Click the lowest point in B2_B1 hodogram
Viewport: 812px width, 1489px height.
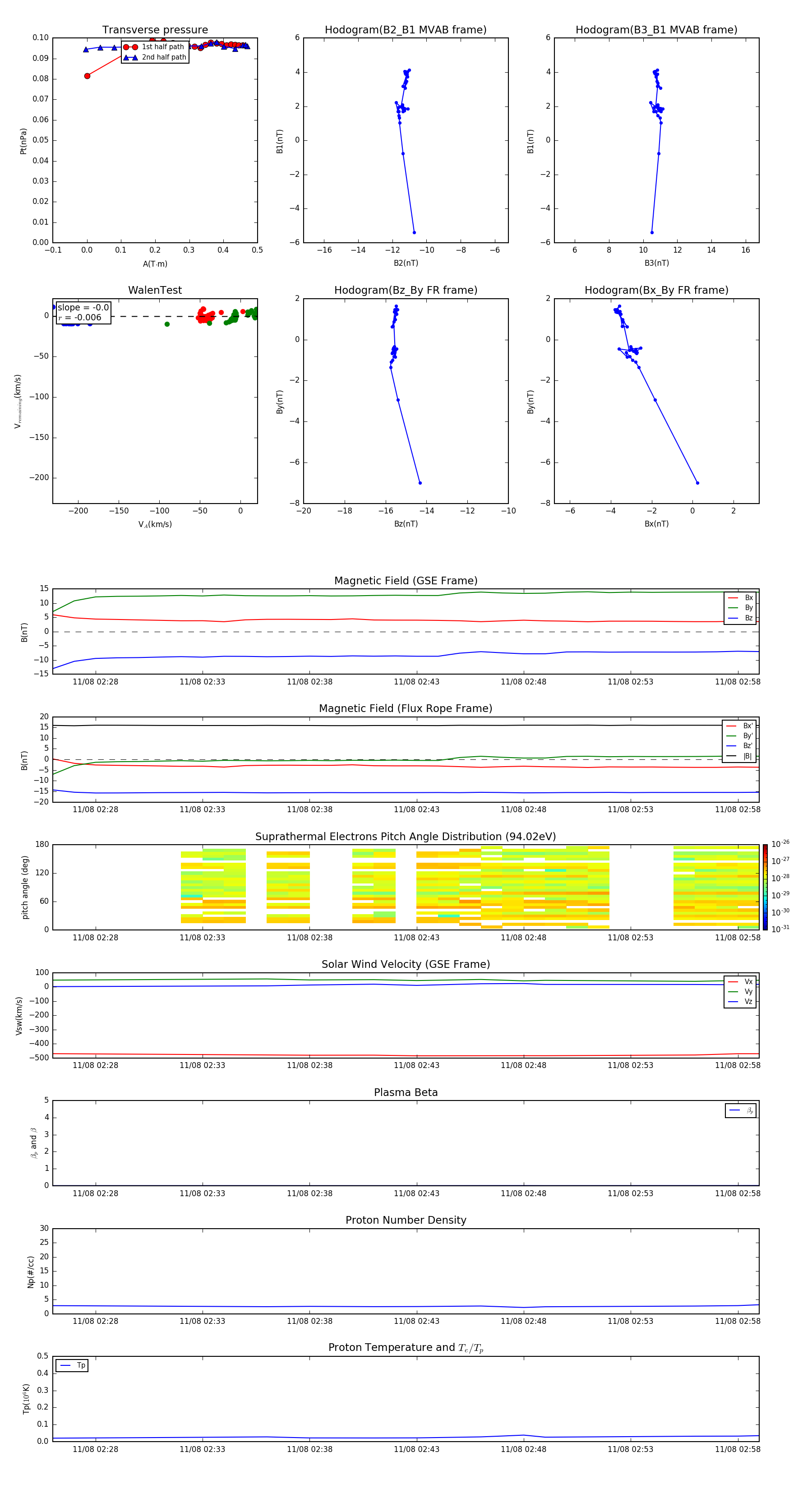pyautogui.click(x=415, y=232)
